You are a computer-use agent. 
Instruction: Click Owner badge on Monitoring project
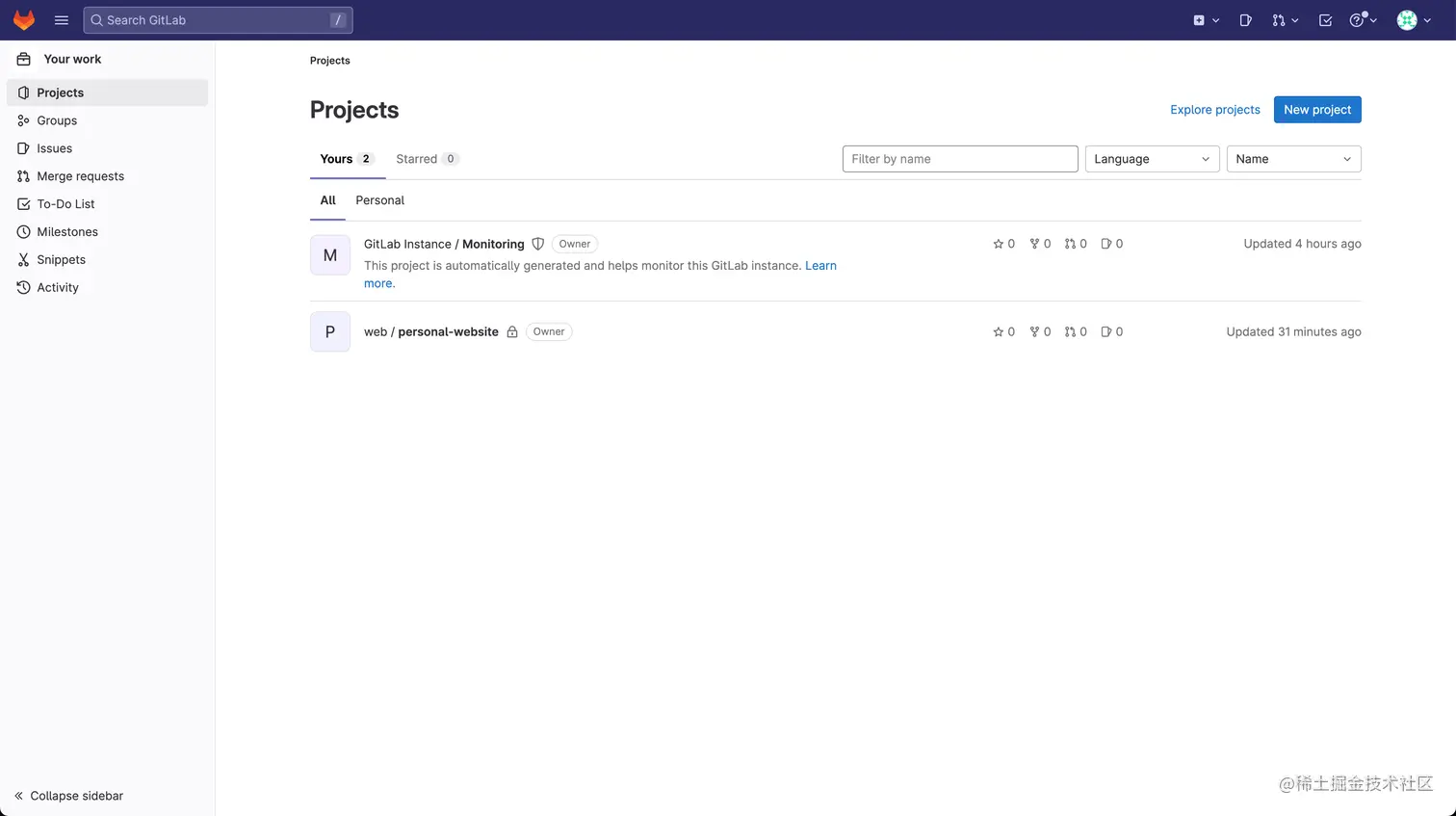[575, 244]
